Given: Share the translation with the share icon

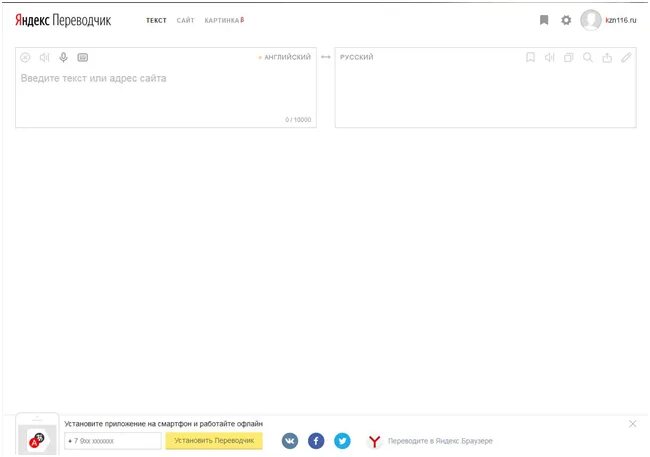Looking at the screenshot, I should (x=607, y=57).
